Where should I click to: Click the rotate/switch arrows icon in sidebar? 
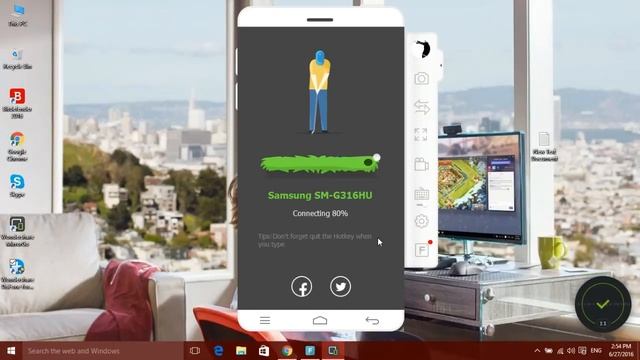(x=421, y=107)
